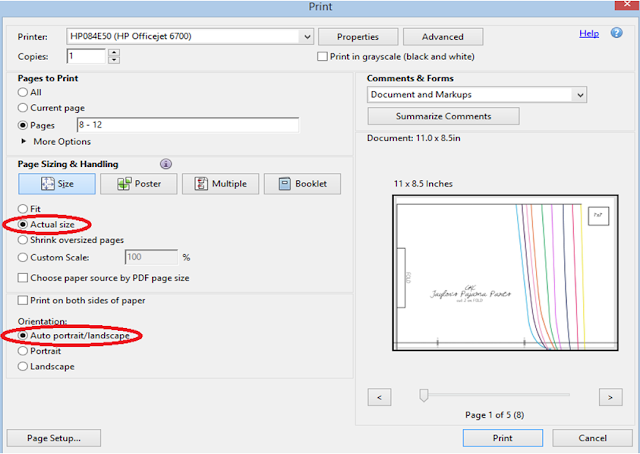Select the Size sizing option
The width and height of the screenshot is (640, 454).
(x=57, y=184)
